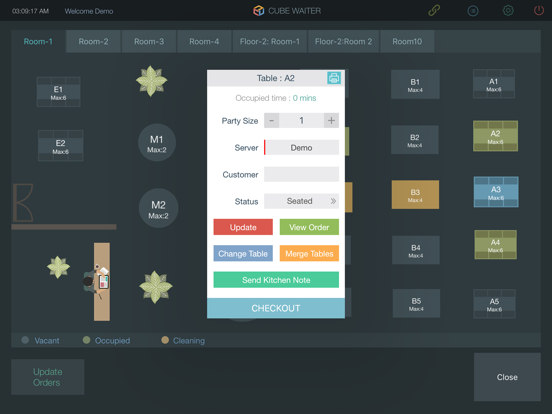Screen dimensions: 552x414
Task: Click the link chain icon in header
Action: click(434, 11)
